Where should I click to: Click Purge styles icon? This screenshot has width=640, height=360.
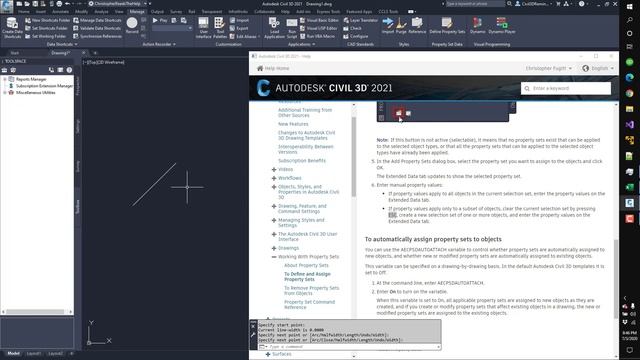(401, 25)
